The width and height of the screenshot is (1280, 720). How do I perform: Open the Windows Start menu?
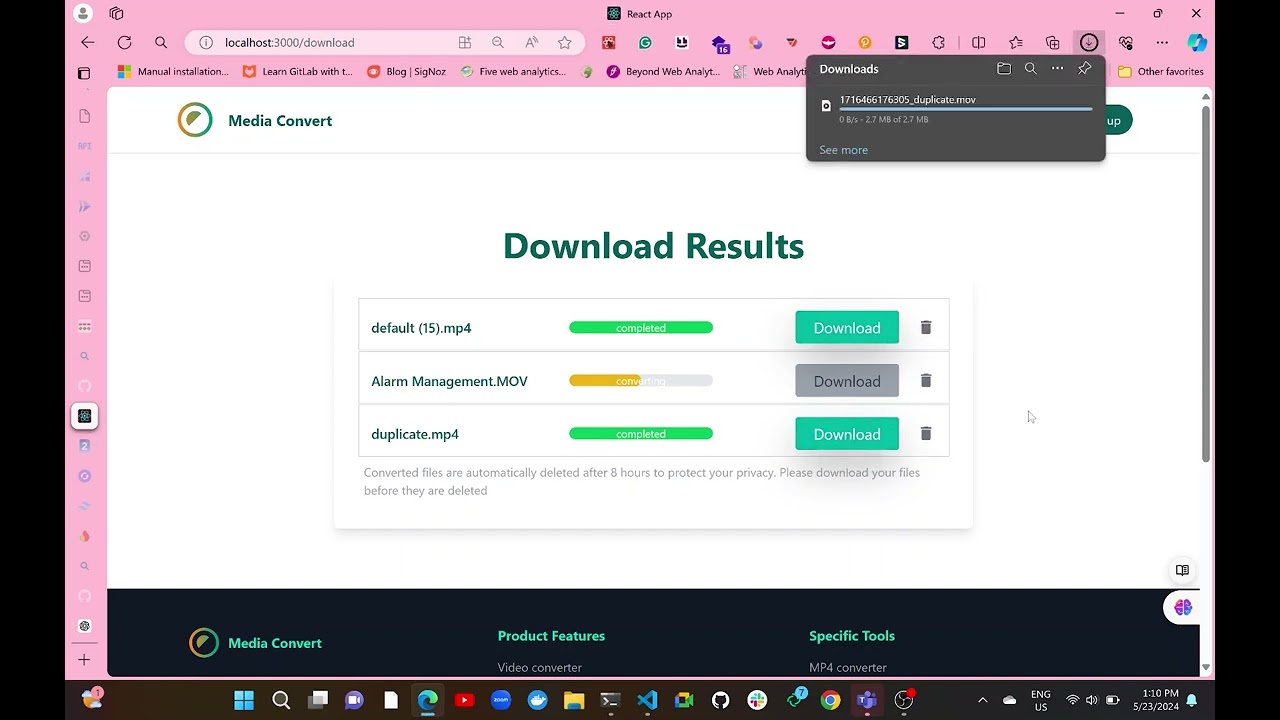click(244, 700)
